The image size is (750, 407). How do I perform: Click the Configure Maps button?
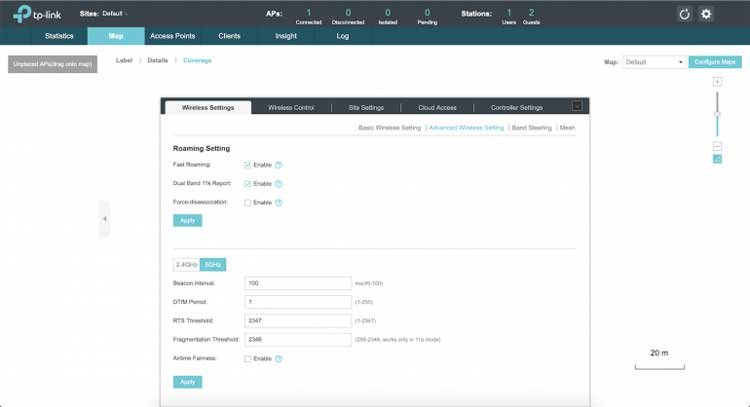pyautogui.click(x=716, y=62)
